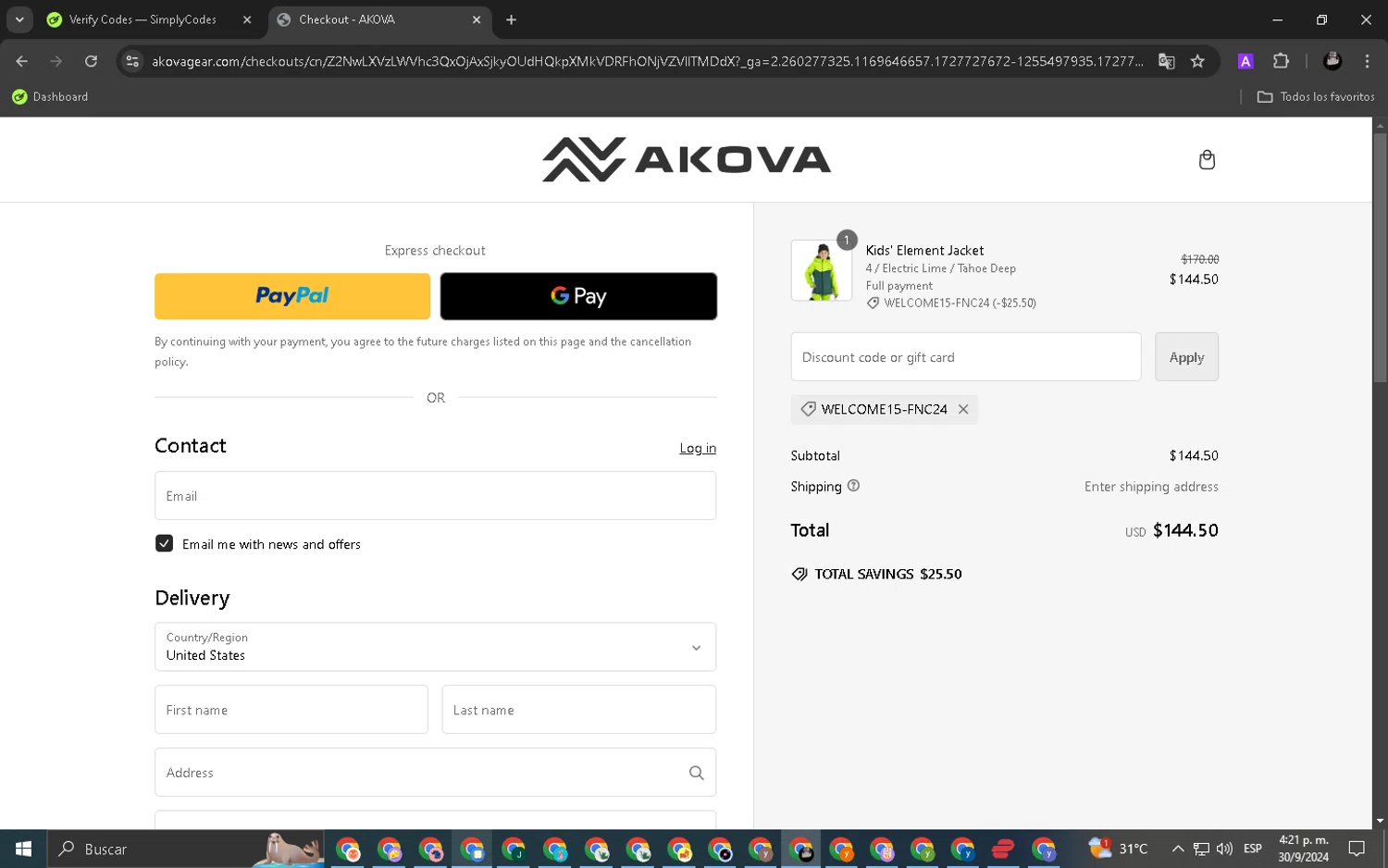Switch to the Verify Codes — SimplyCodes tab
The width and height of the screenshot is (1388, 868).
142,19
